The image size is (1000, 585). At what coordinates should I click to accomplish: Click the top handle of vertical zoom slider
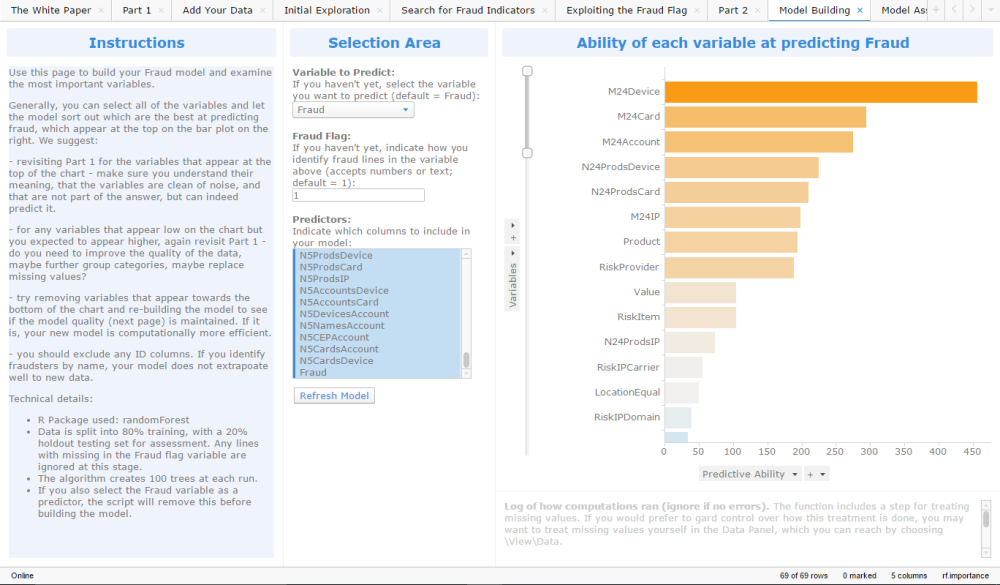527,71
